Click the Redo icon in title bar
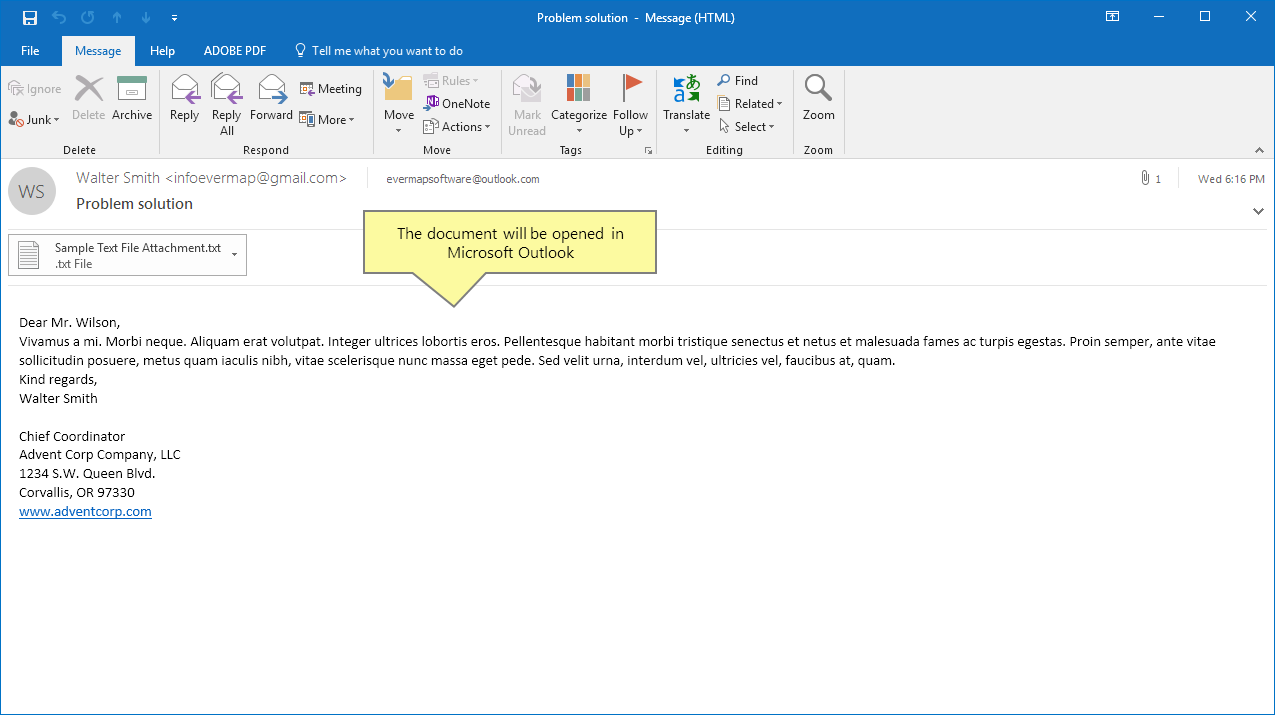The image size is (1280, 720). pos(87,17)
